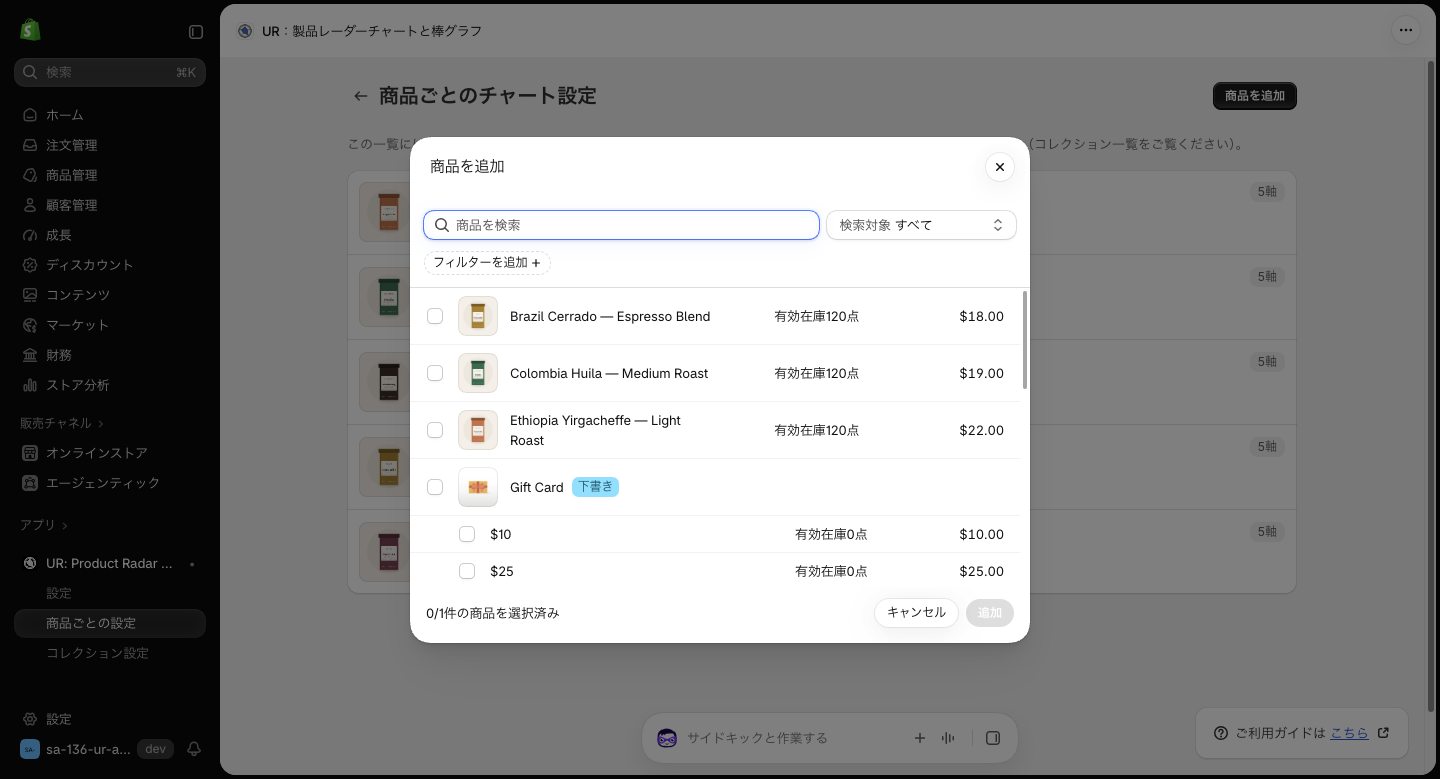Expand the 販売チャネル section

click(62, 423)
